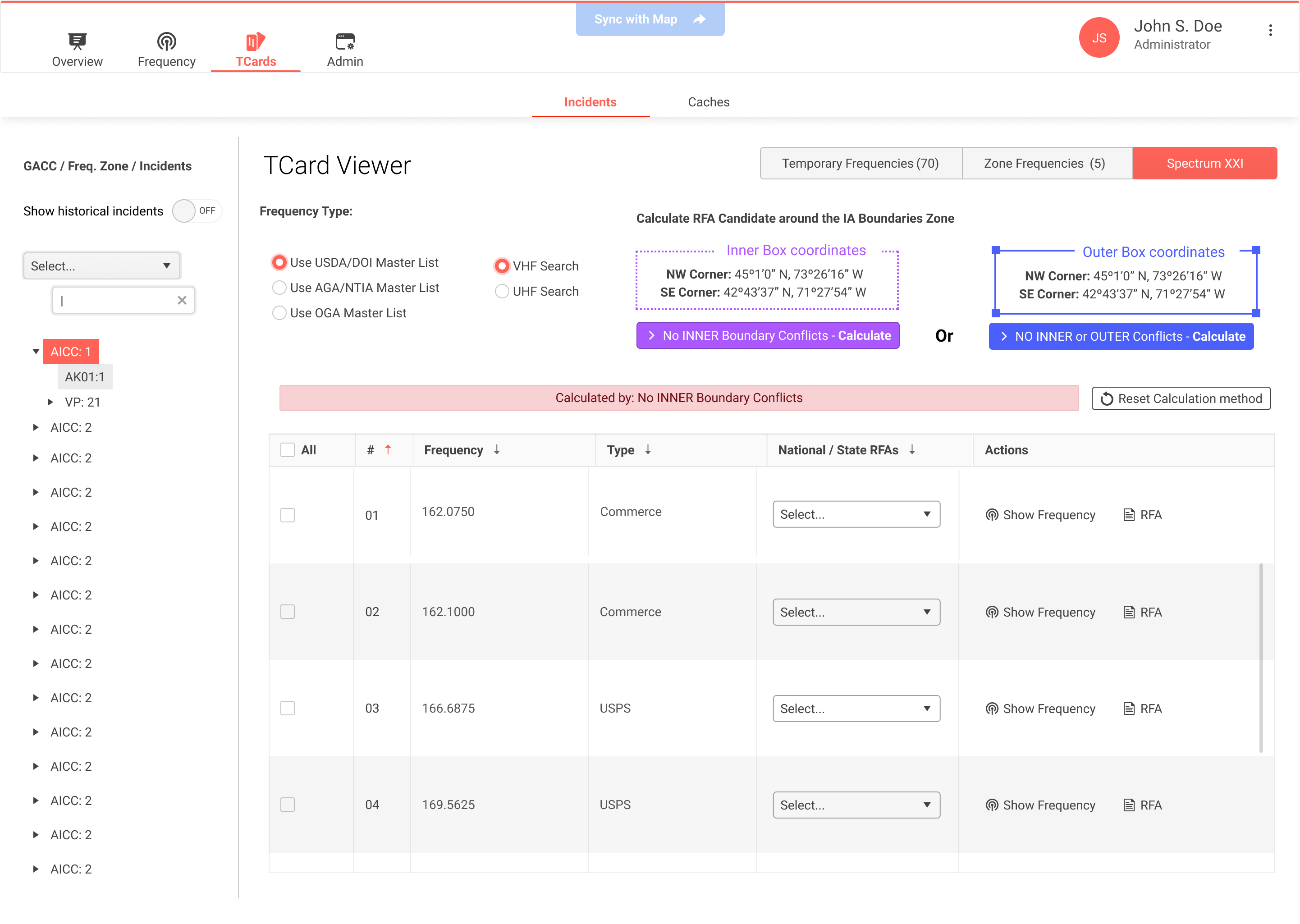The height and width of the screenshot is (924, 1300).
Task: Expand the VP: 21 tree node
Action: pyautogui.click(x=50, y=402)
